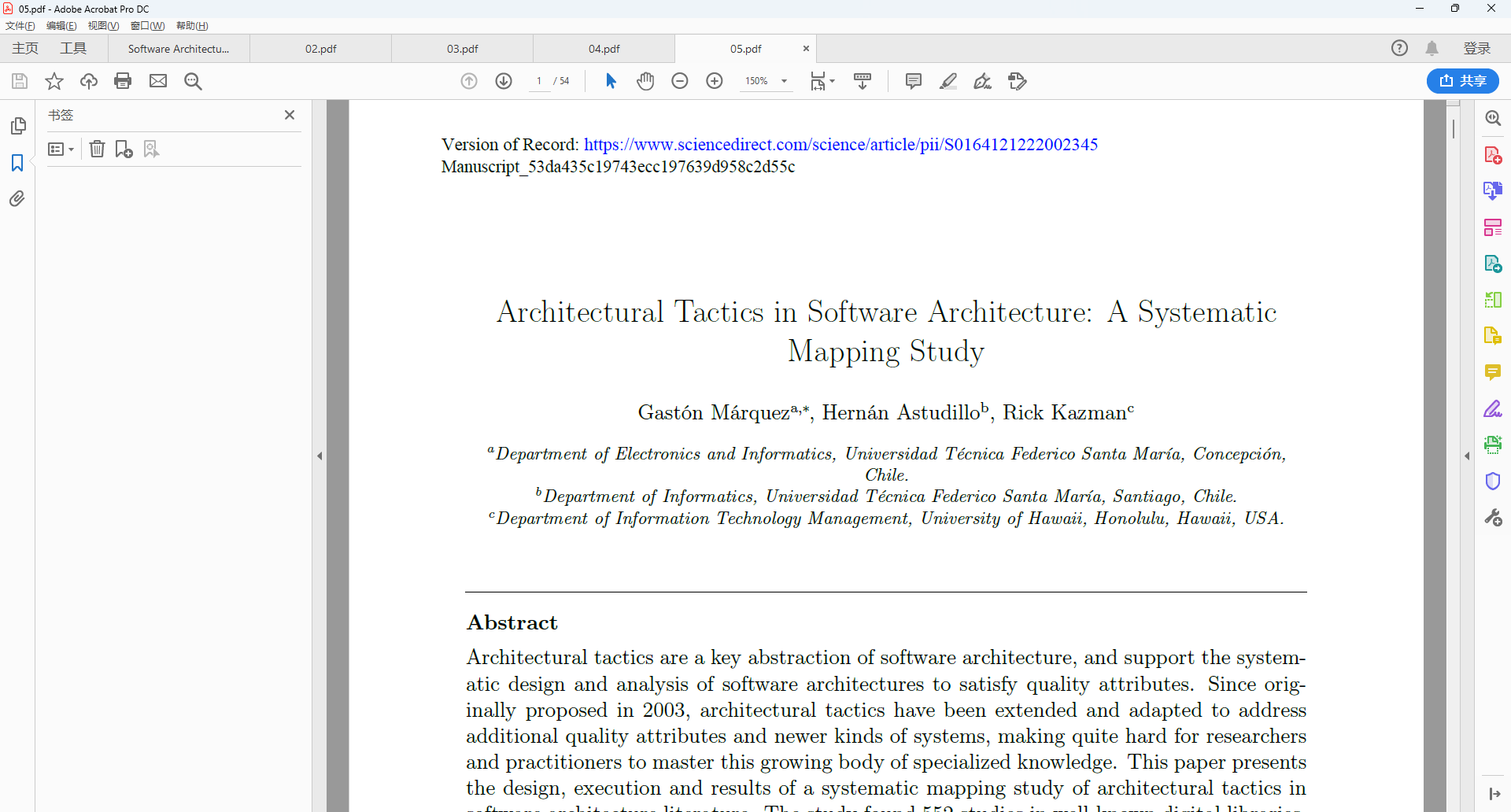1511x812 pixels.
Task: Go to the previous page with up arrow
Action: [469, 81]
